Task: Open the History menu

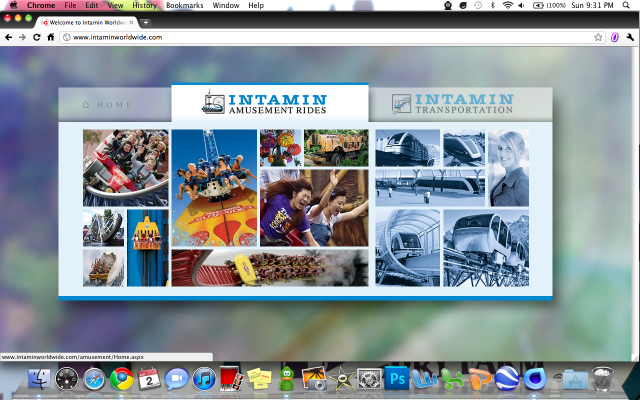Action: pyautogui.click(x=144, y=5)
